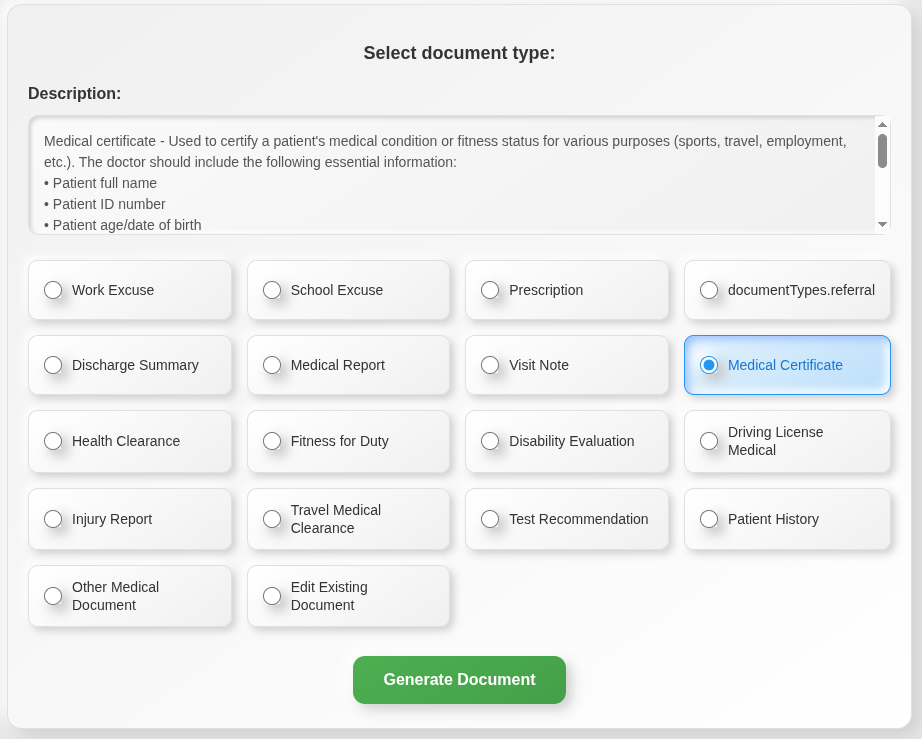Image resolution: width=922 pixels, height=739 pixels.
Task: Select the Medical Certificate option
Action: coord(786,365)
